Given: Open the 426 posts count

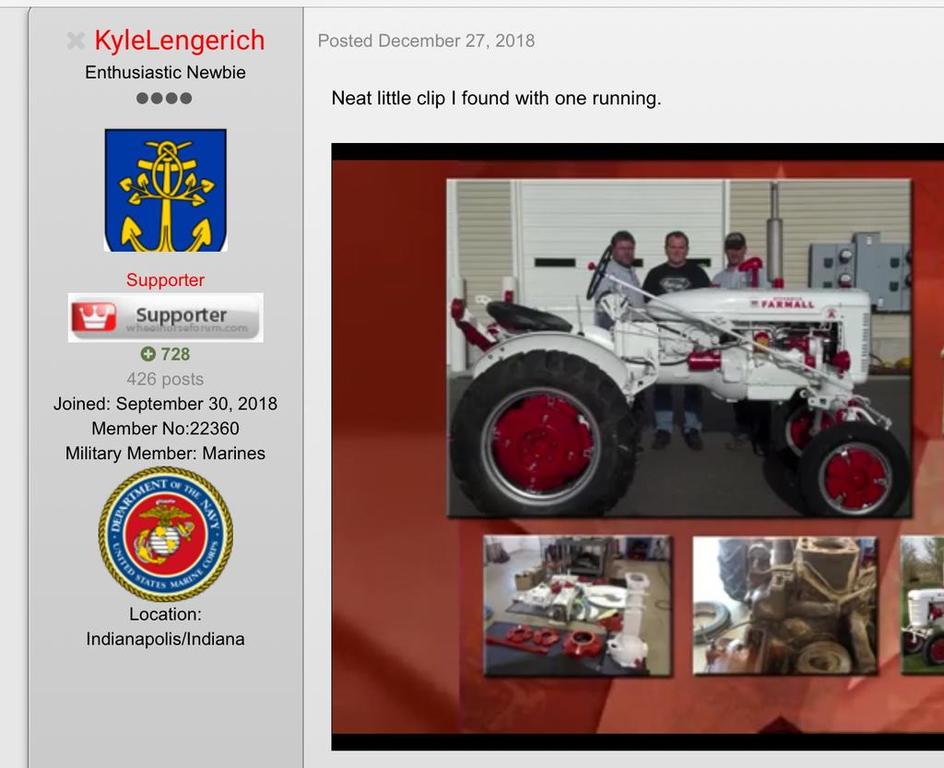Looking at the screenshot, I should click(165, 379).
